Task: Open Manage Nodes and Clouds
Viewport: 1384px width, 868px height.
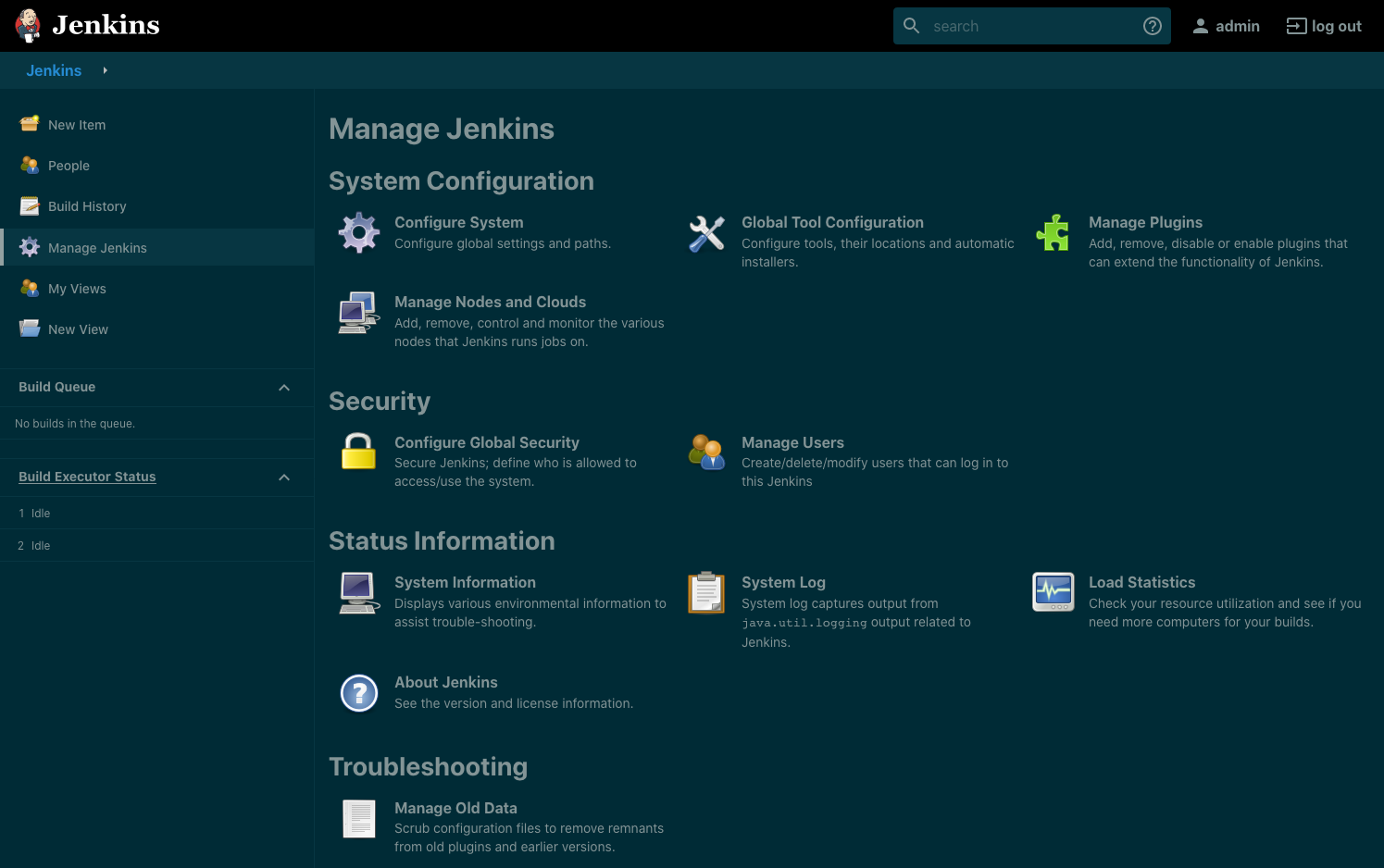Action: tap(490, 302)
